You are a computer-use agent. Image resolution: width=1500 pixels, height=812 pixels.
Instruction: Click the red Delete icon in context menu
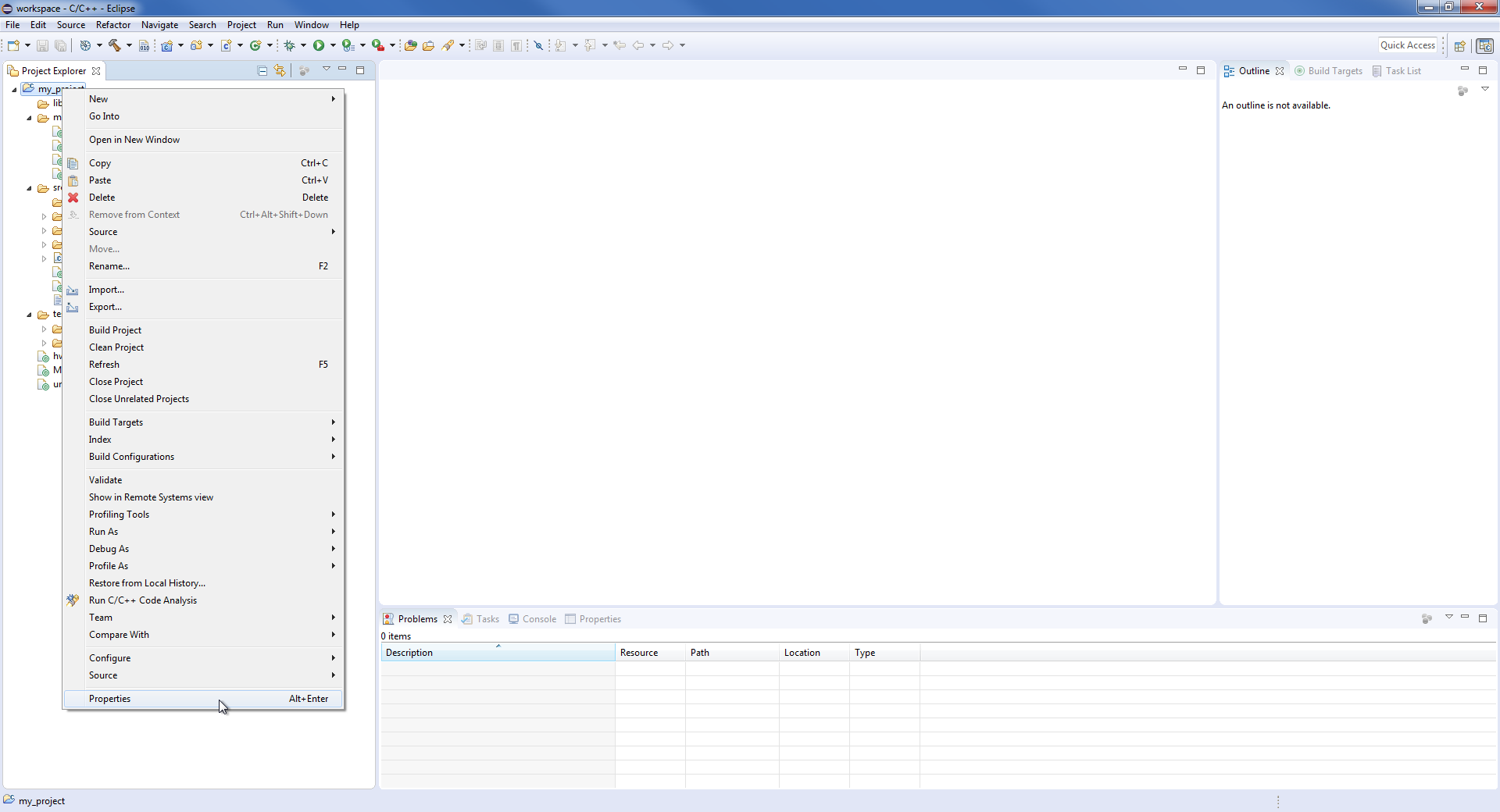[x=73, y=198]
